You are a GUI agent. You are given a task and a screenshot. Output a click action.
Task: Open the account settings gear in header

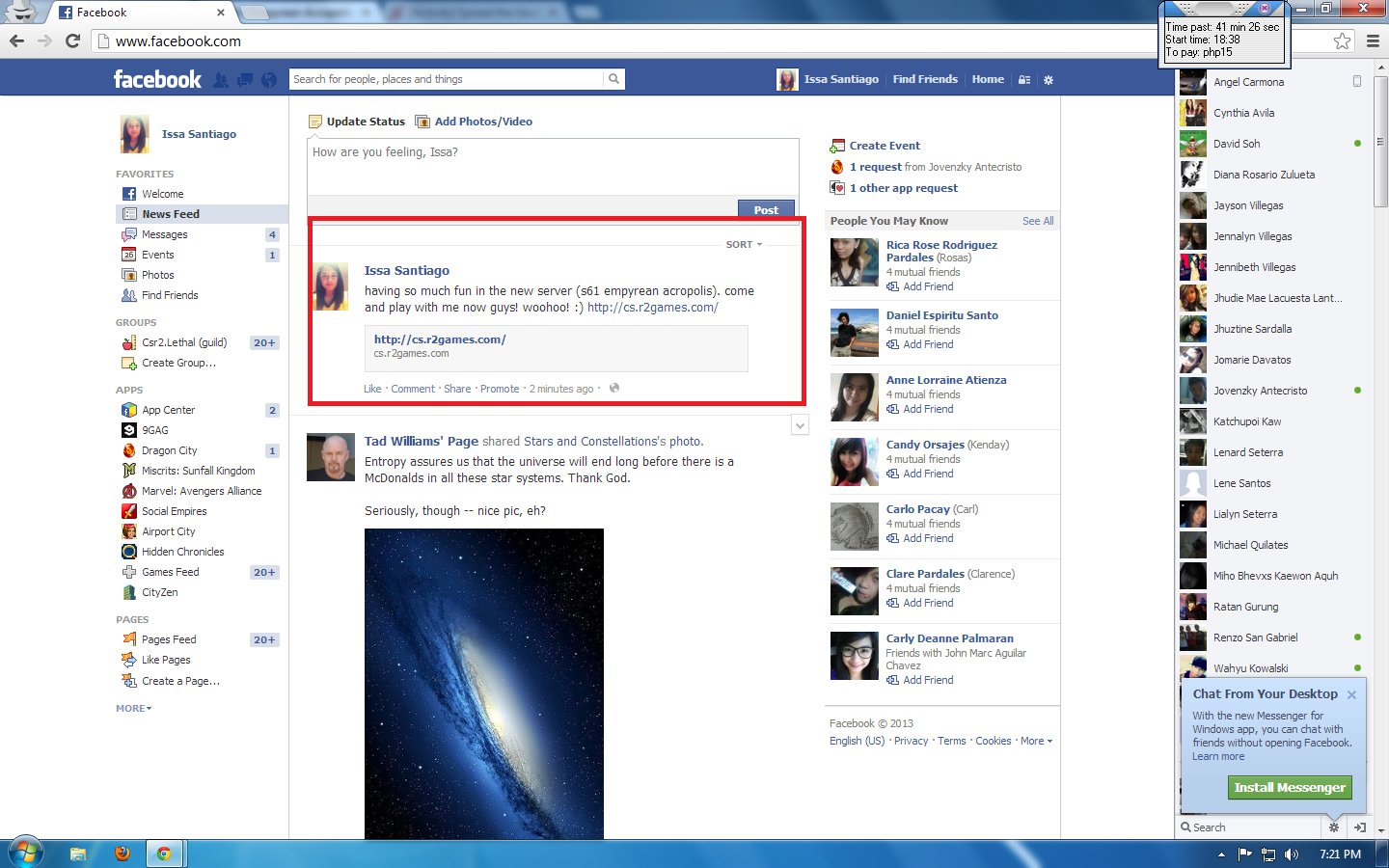point(1049,80)
